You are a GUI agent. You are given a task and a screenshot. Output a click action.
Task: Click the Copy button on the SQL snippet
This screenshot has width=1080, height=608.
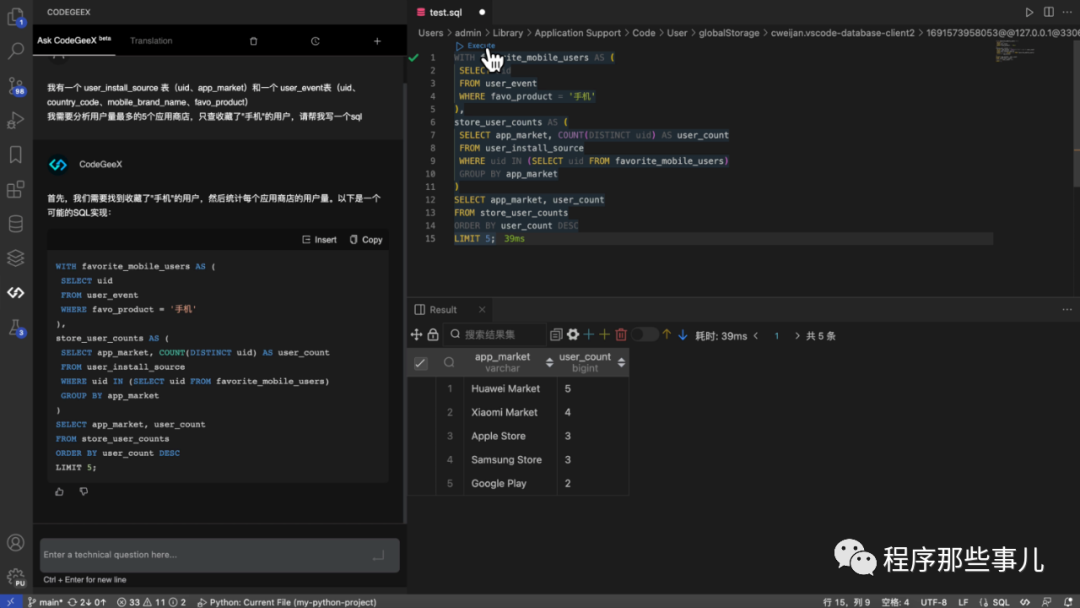tap(365, 239)
